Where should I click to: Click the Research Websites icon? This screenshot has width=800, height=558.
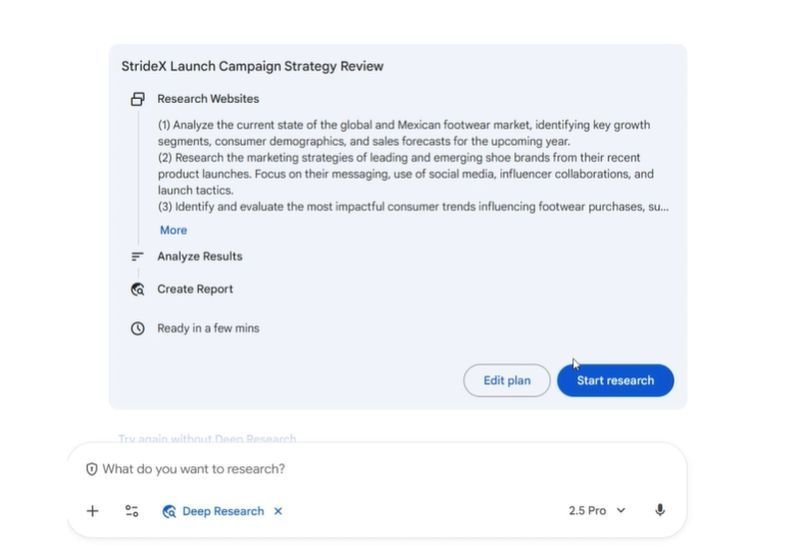coord(138,99)
